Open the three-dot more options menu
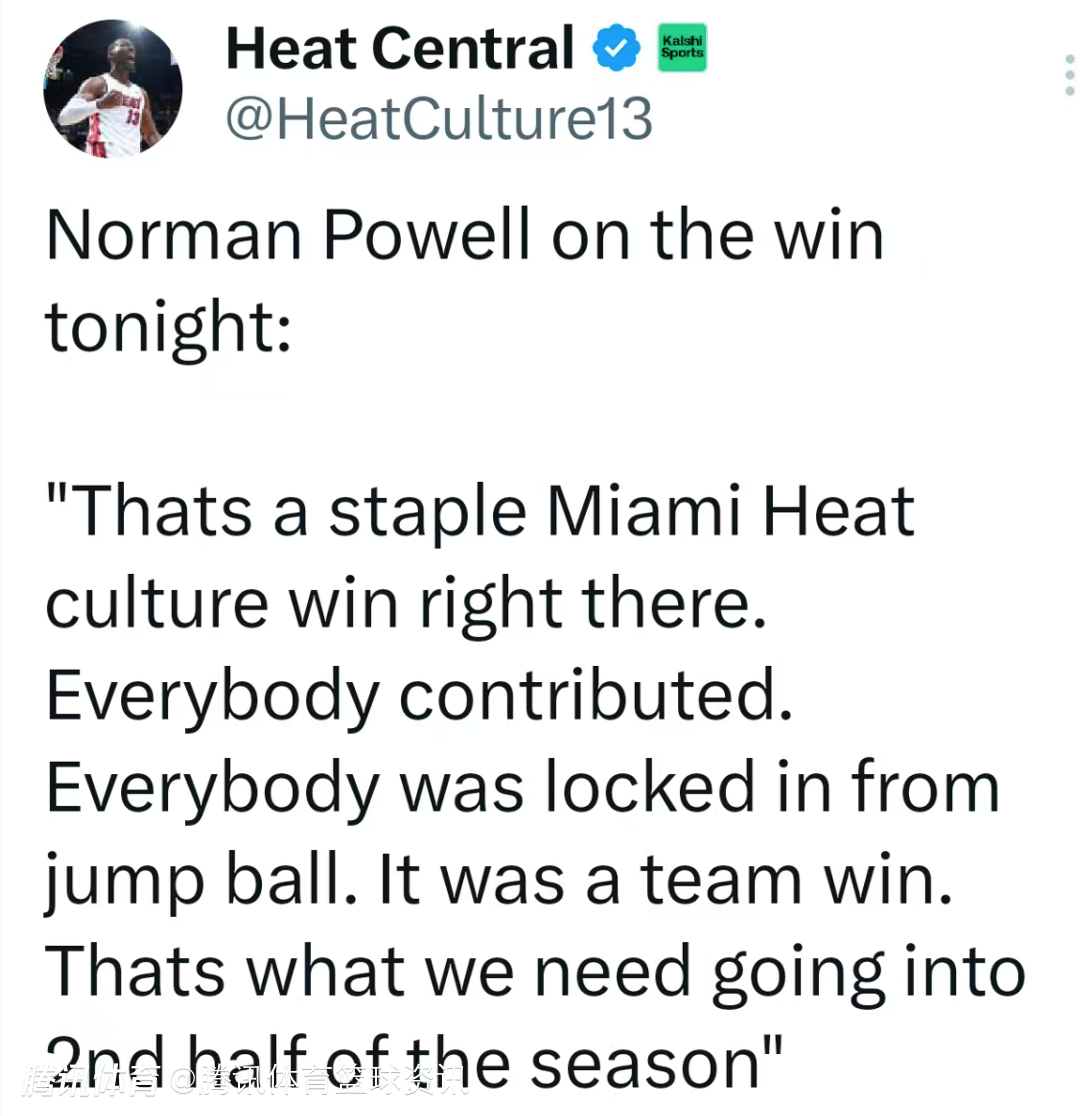 [1069, 76]
